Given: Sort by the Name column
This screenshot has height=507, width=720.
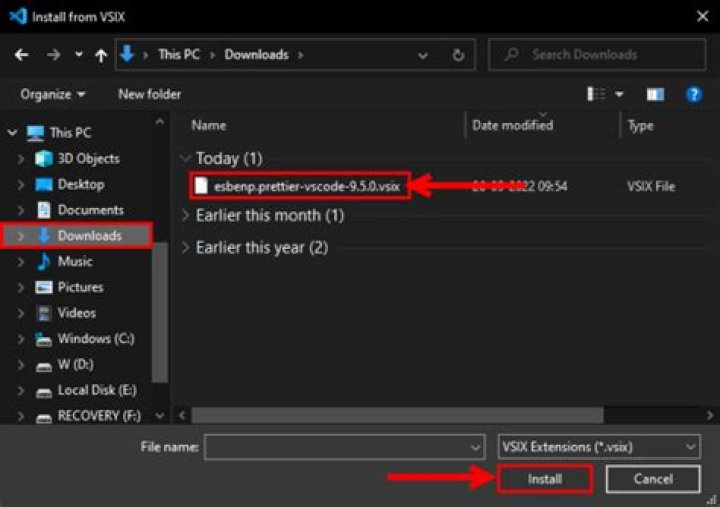Looking at the screenshot, I should click(208, 125).
